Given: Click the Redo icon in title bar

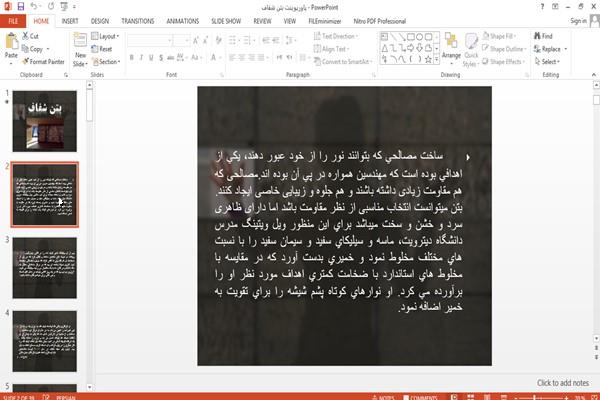Looking at the screenshot, I should pyautogui.click(x=51, y=7).
